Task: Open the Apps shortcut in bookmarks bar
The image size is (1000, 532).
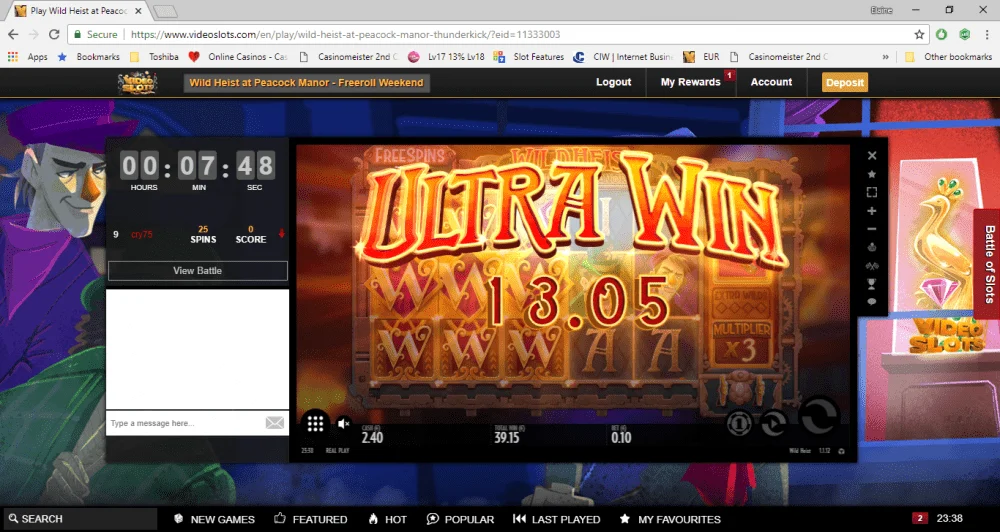Action: (27, 57)
